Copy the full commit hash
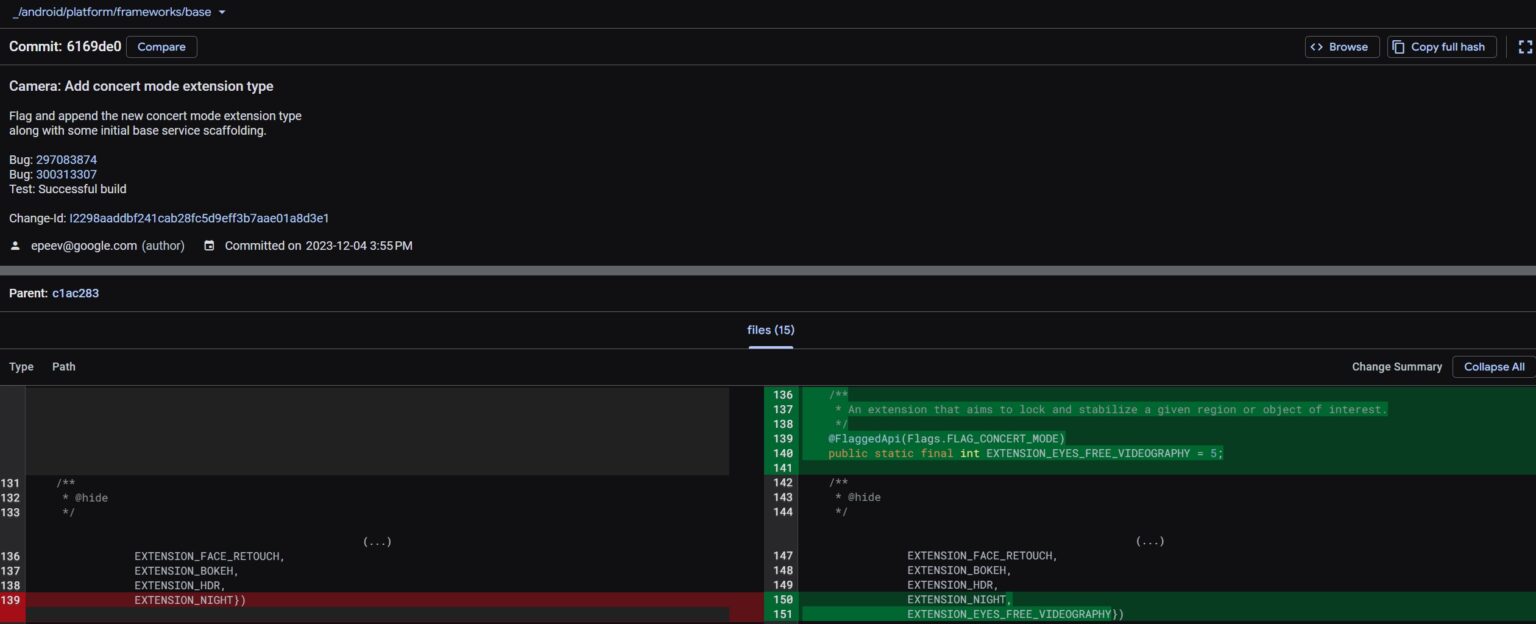The image size is (1536, 624). [x=1441, y=47]
